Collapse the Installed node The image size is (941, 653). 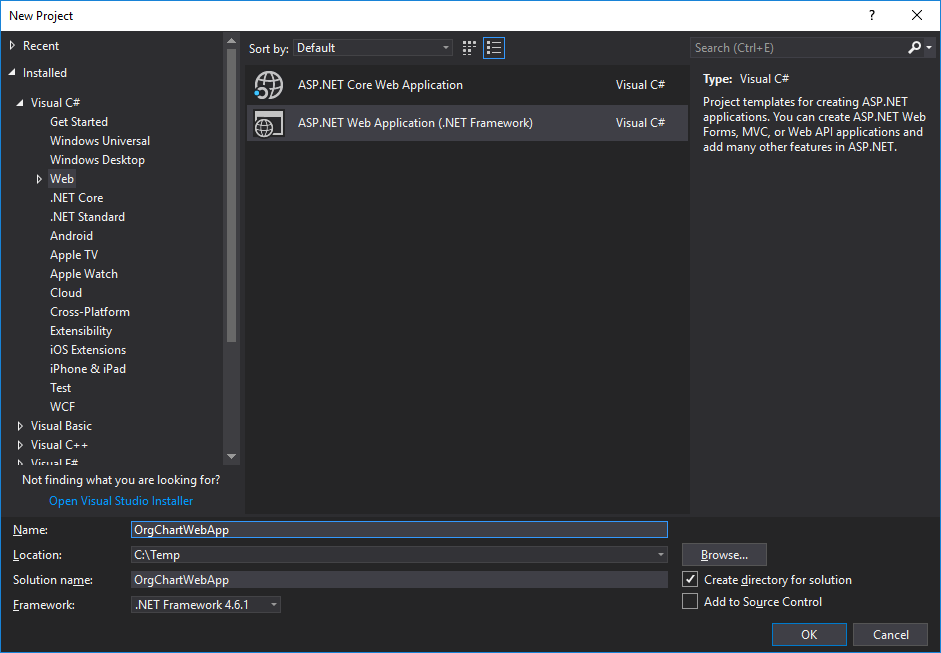(x=12, y=73)
